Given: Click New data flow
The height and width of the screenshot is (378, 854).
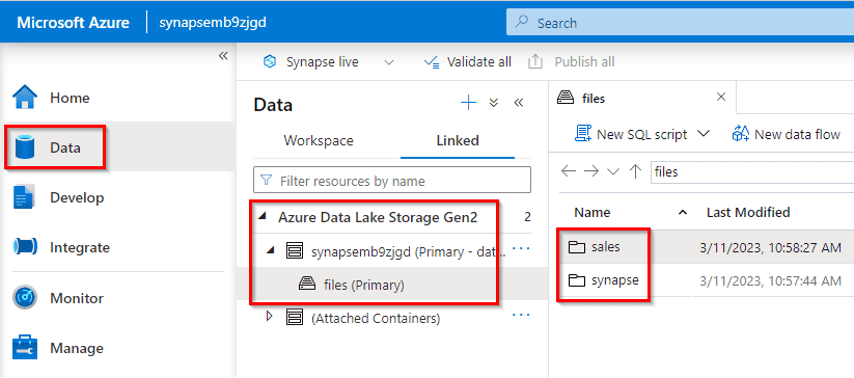Looking at the screenshot, I should click(x=787, y=134).
